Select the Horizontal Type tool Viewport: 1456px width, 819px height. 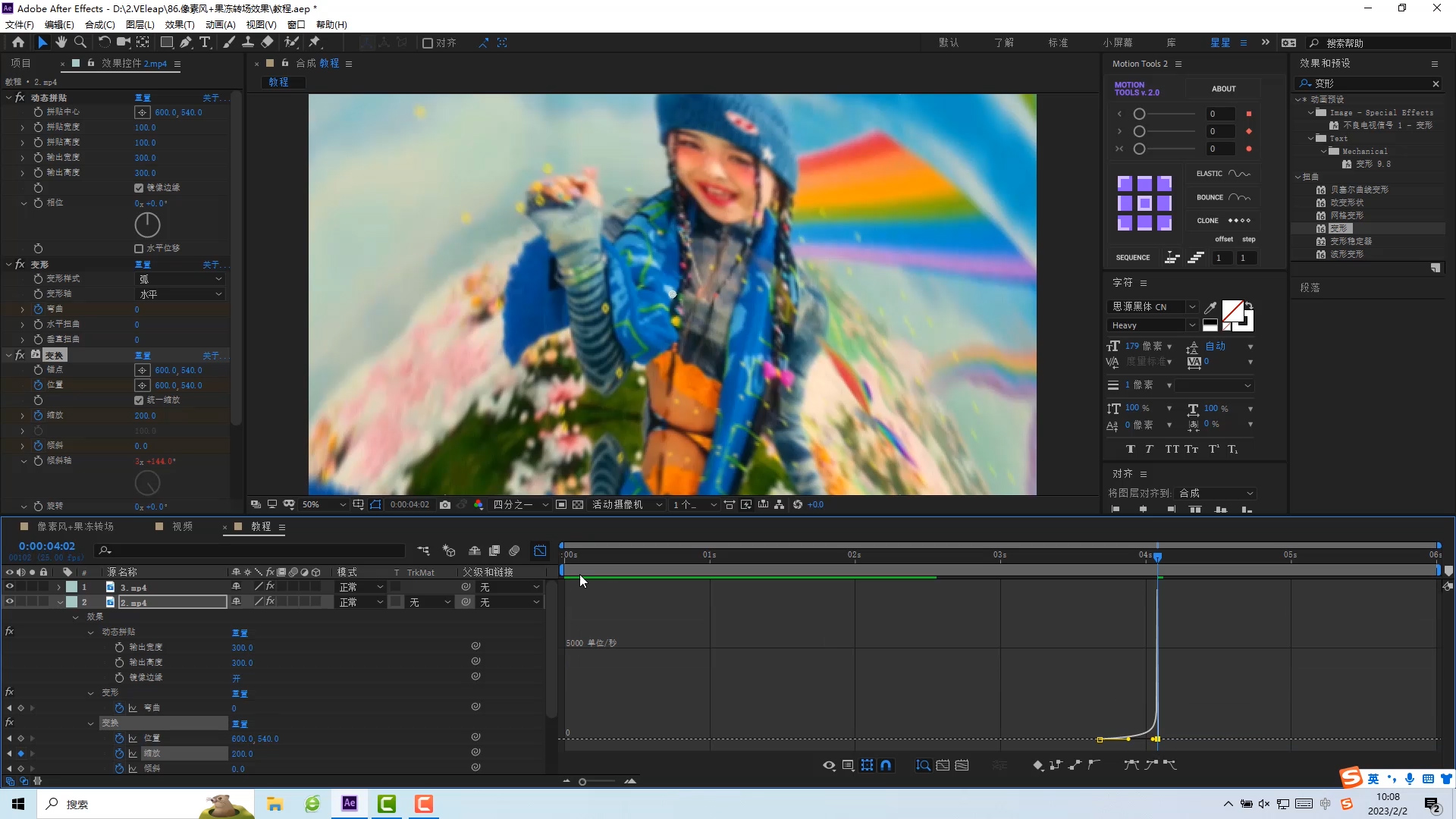pyautogui.click(x=205, y=42)
